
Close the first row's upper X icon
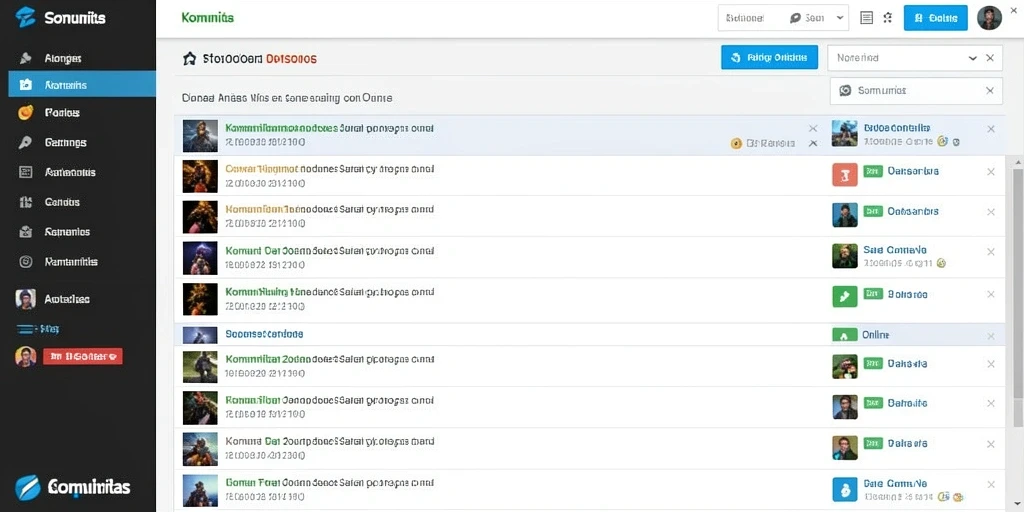[x=812, y=129]
